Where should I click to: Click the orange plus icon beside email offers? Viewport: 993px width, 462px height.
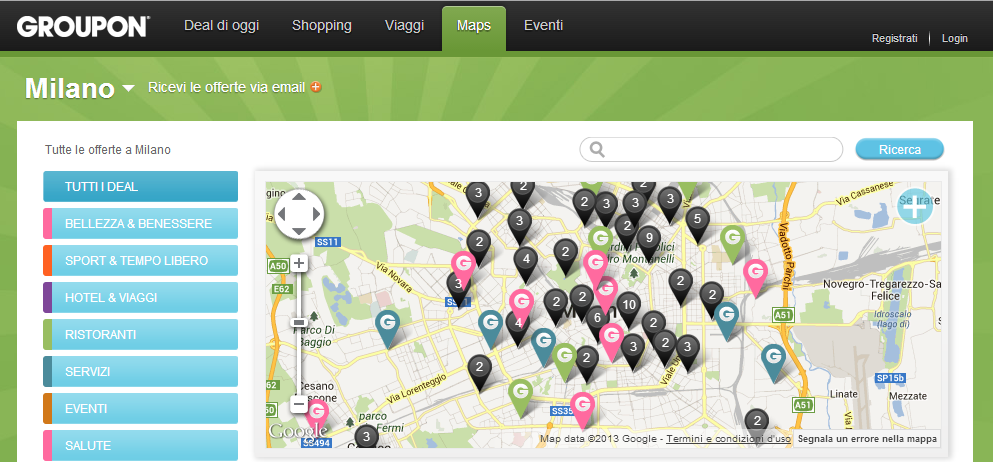(315, 87)
